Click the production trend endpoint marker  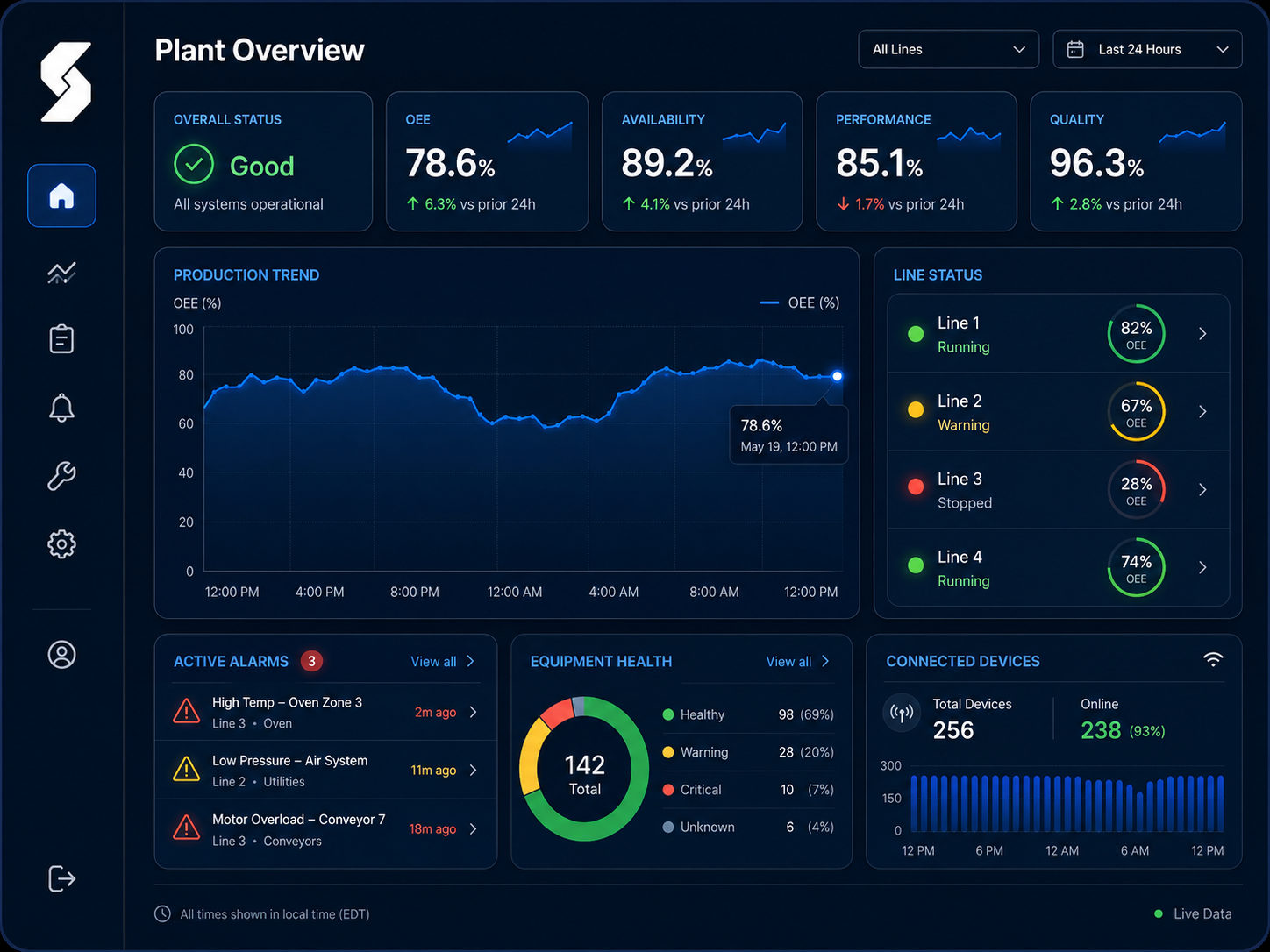pos(837,376)
